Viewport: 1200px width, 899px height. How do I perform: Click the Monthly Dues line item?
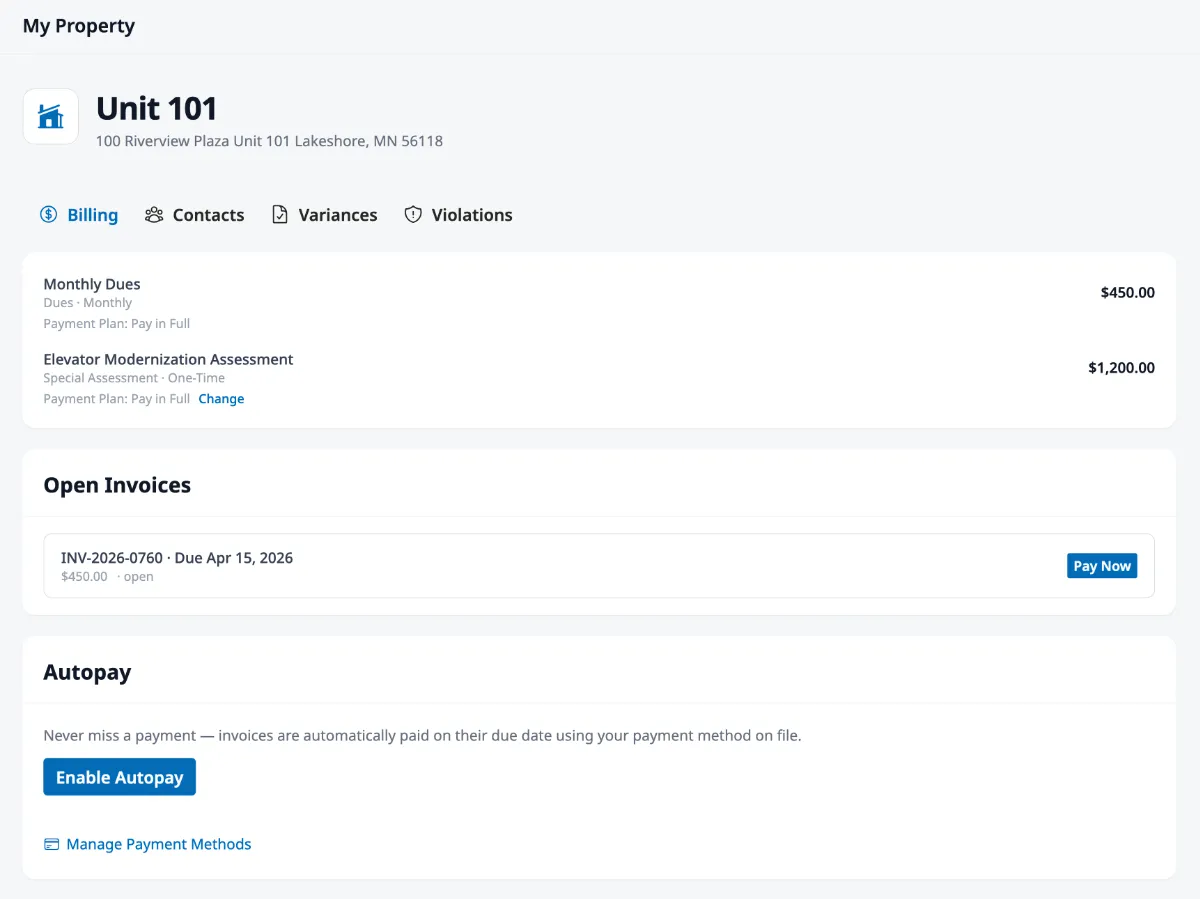[x=91, y=283]
